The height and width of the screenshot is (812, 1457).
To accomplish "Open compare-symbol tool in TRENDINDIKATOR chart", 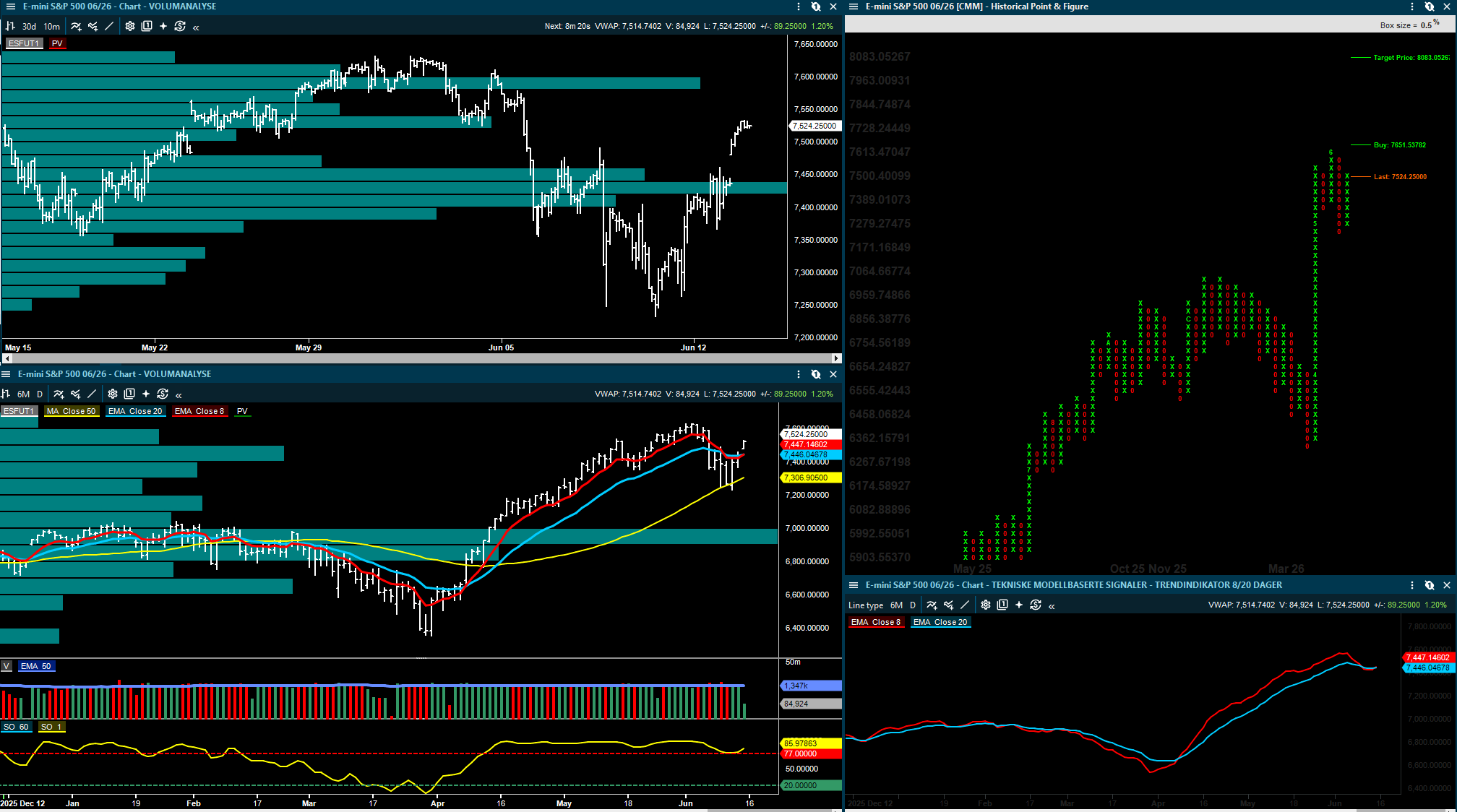I will click(x=948, y=605).
